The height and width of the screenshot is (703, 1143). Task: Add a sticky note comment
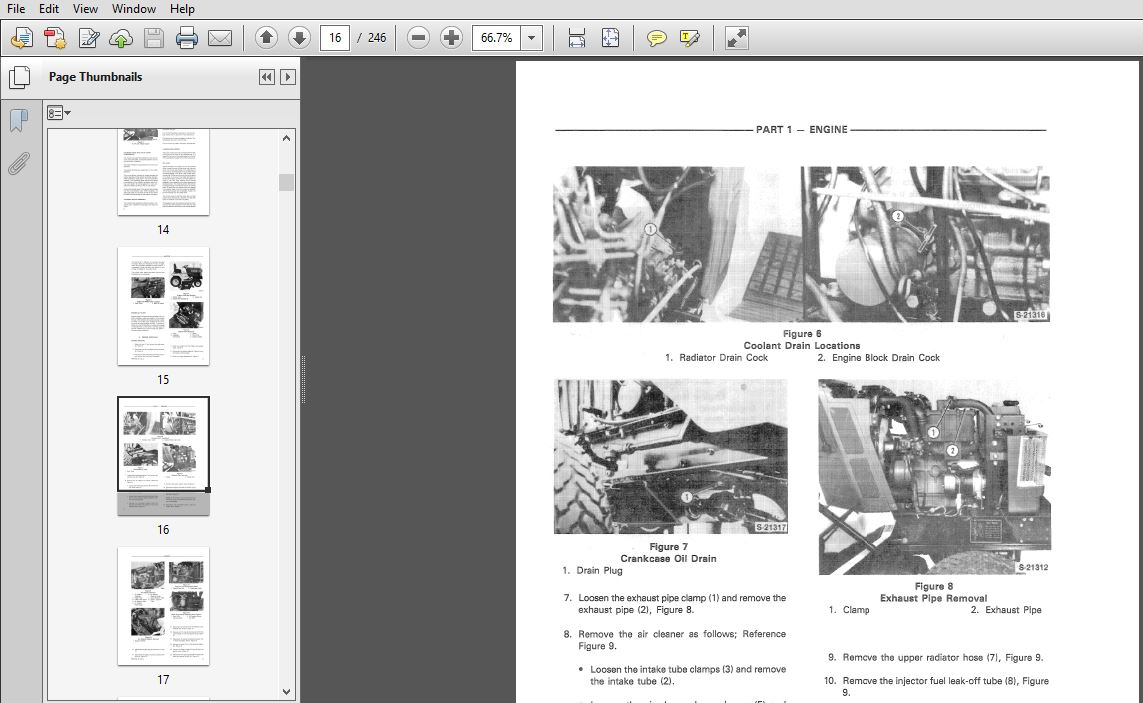click(657, 38)
